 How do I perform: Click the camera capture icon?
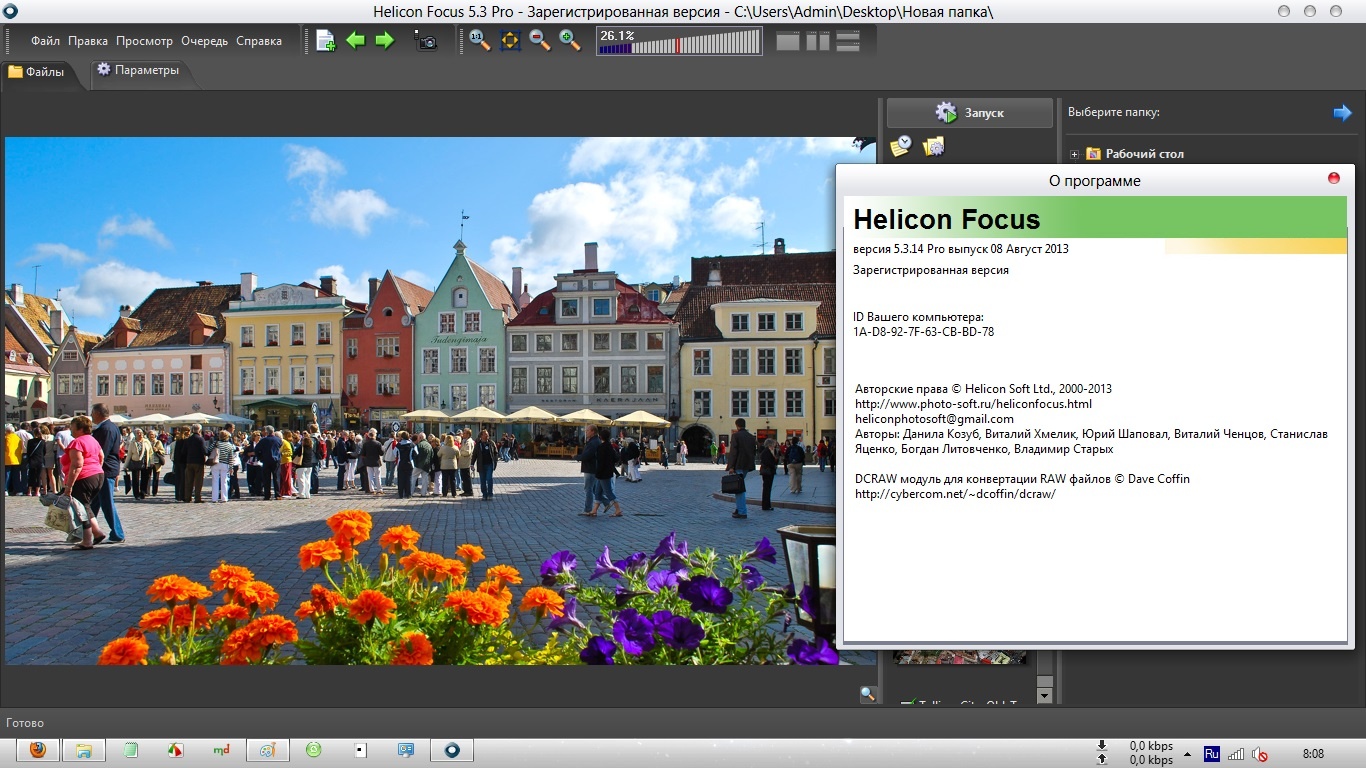coord(426,41)
